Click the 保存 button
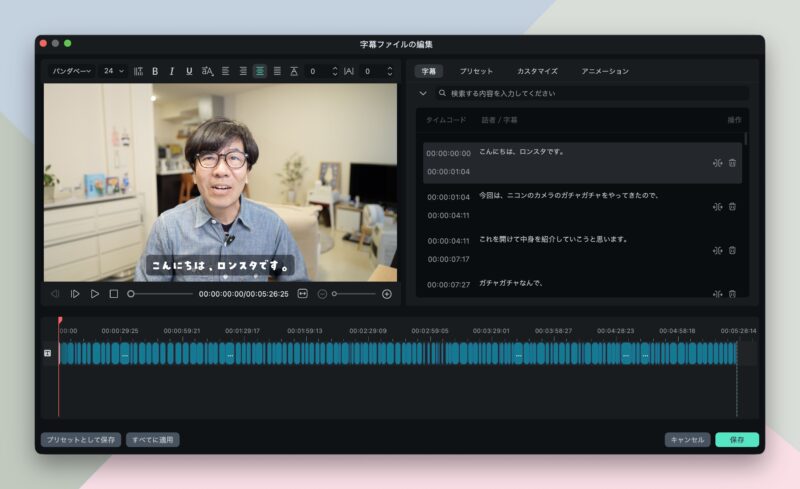This screenshot has width=800, height=489. point(737,439)
